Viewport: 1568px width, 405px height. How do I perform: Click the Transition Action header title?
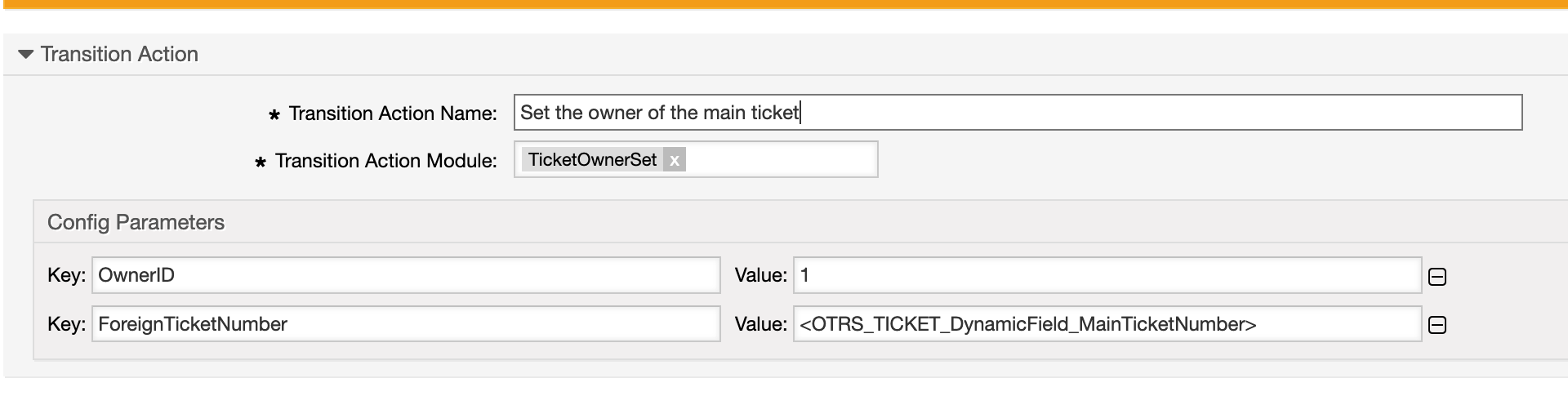coord(119,54)
